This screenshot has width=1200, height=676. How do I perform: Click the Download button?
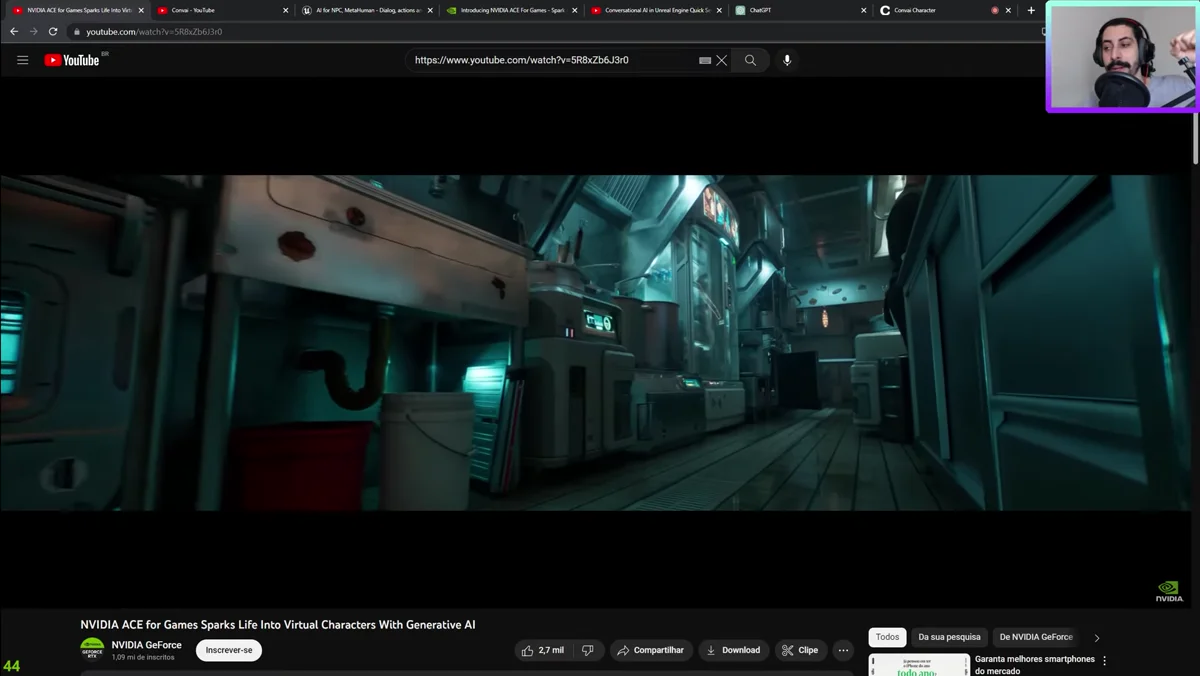pyautogui.click(x=733, y=650)
